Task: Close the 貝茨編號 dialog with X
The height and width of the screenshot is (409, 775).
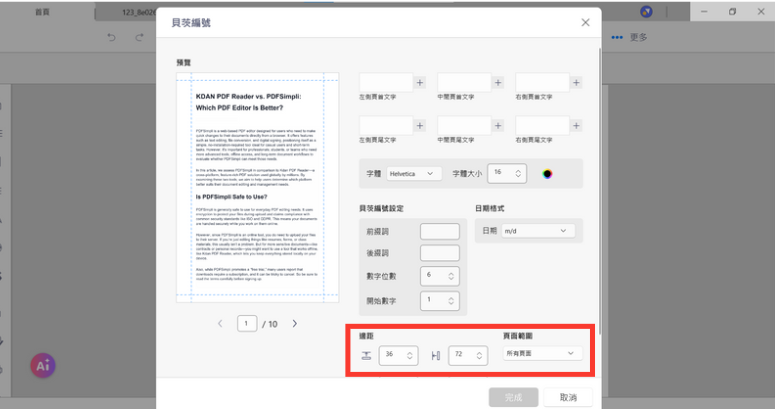Action: 586,22
